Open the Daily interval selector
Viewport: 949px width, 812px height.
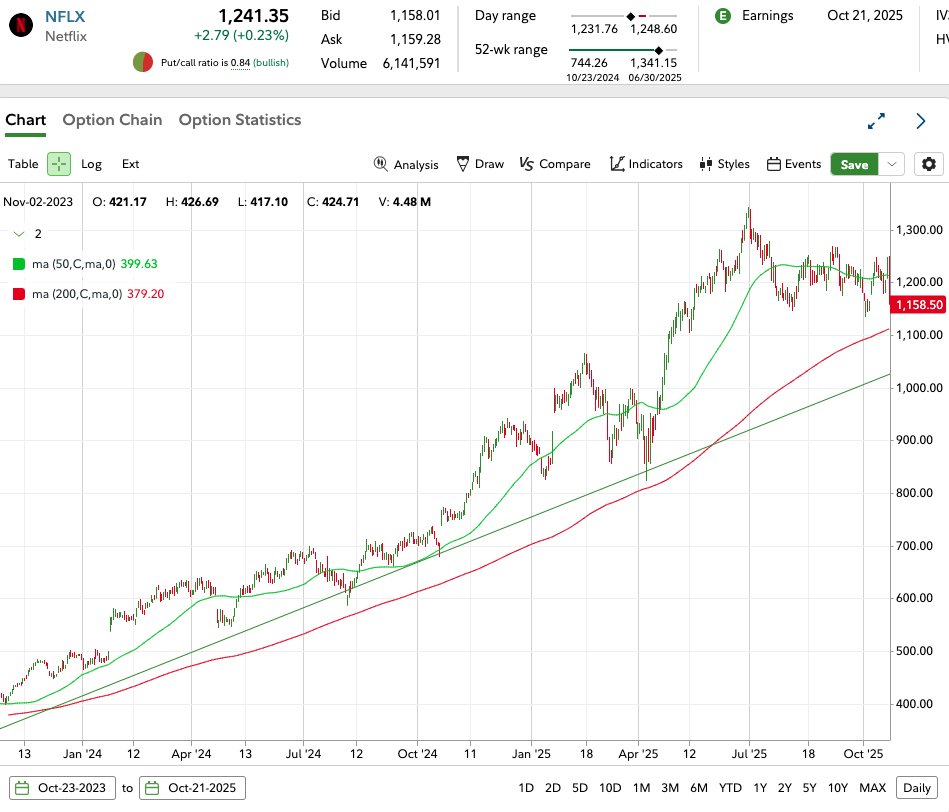[x=916, y=788]
